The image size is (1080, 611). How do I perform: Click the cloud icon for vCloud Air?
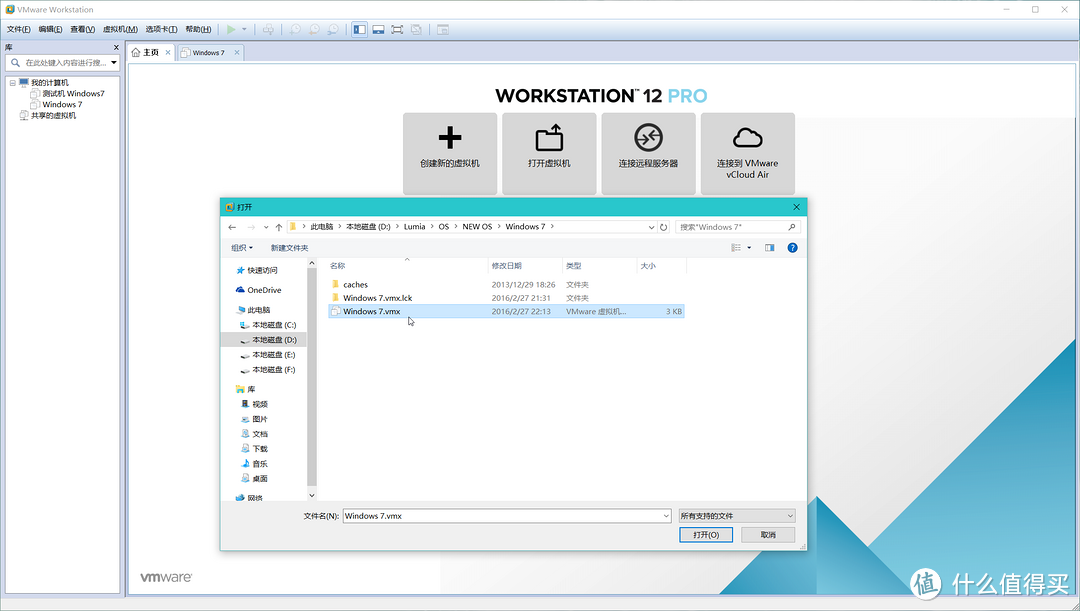747,138
